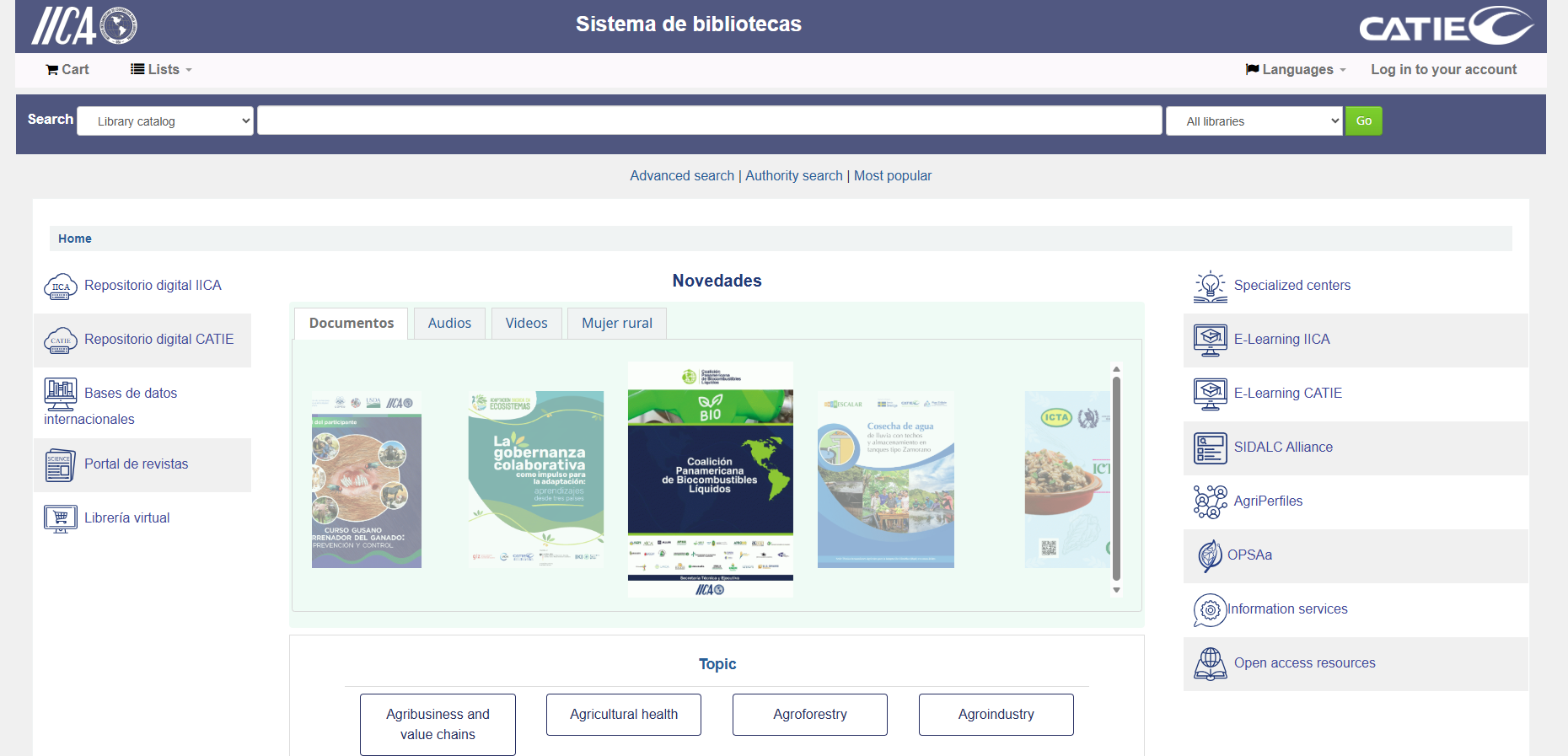
Task: Open the Authority search link
Action: click(794, 175)
